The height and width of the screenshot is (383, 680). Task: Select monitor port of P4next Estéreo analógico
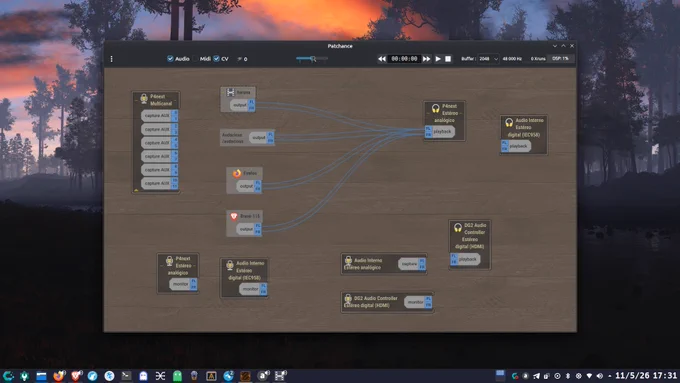(x=183, y=284)
